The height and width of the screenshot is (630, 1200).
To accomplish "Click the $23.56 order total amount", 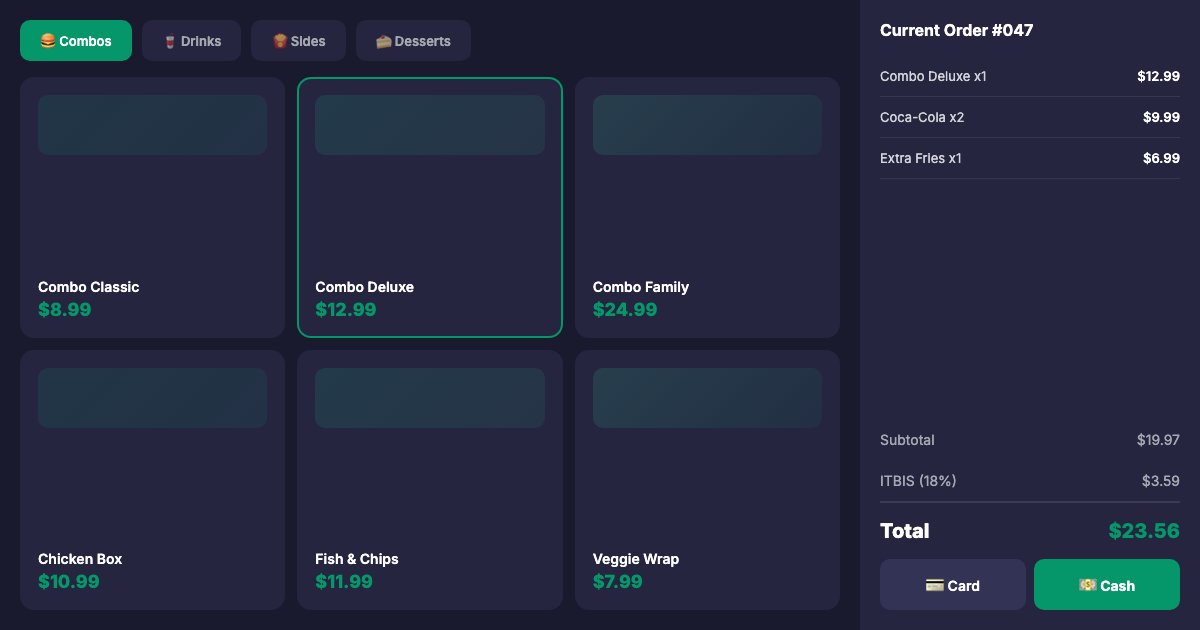I will pos(1143,531).
